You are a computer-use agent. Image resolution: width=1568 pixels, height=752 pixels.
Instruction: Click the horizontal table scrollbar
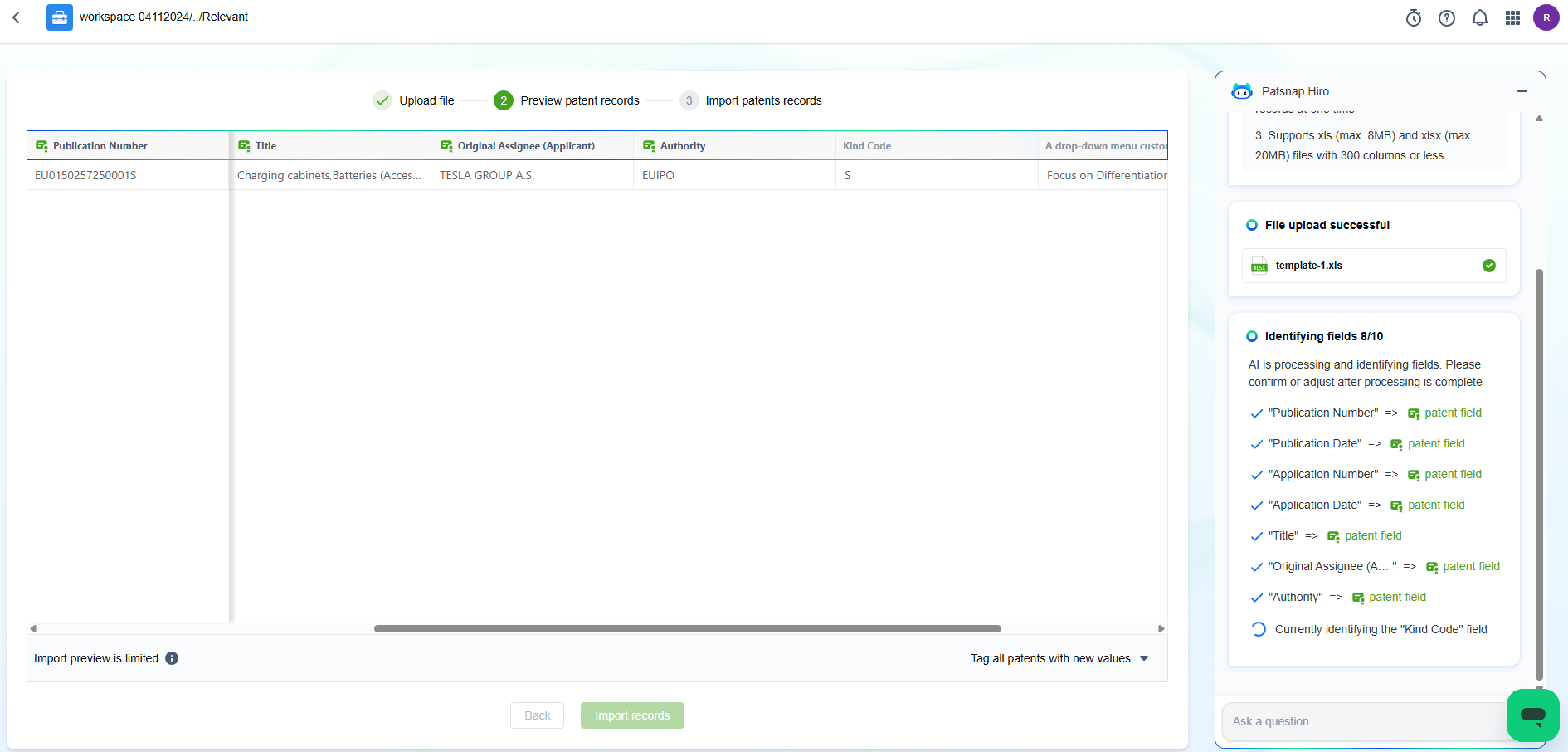pyautogui.click(x=687, y=629)
